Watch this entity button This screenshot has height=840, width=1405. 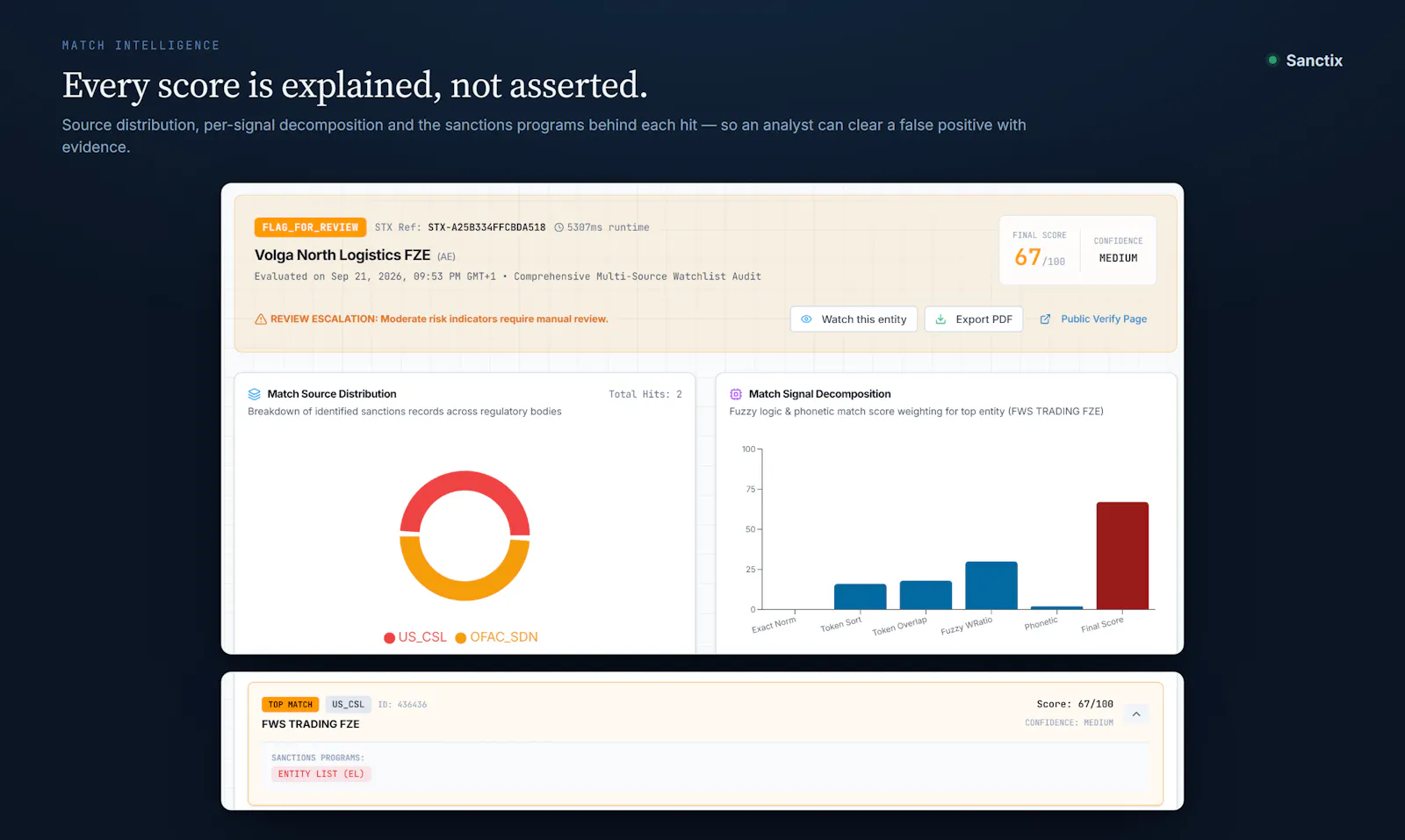tap(854, 319)
